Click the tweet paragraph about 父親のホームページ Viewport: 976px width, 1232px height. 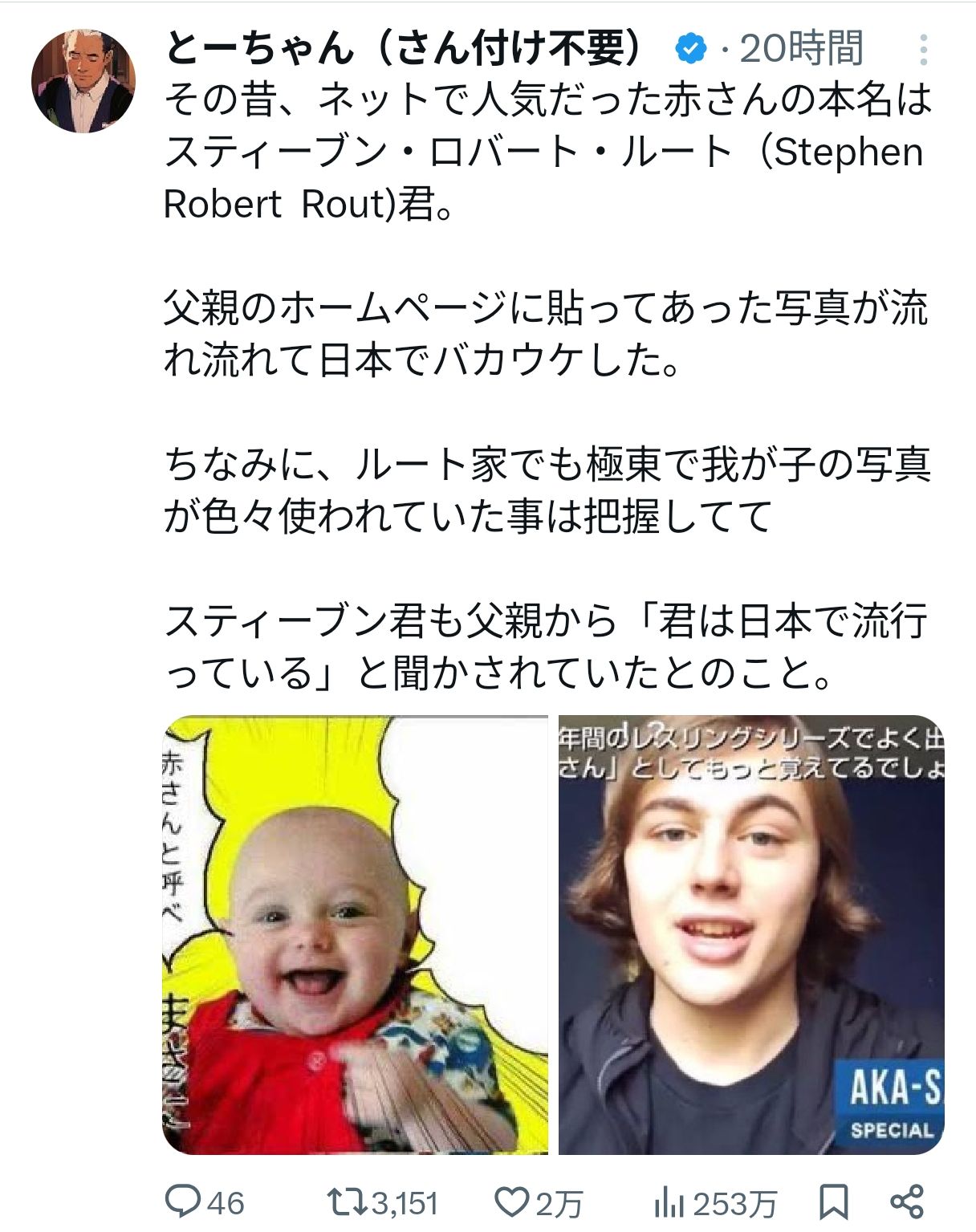tap(546, 334)
